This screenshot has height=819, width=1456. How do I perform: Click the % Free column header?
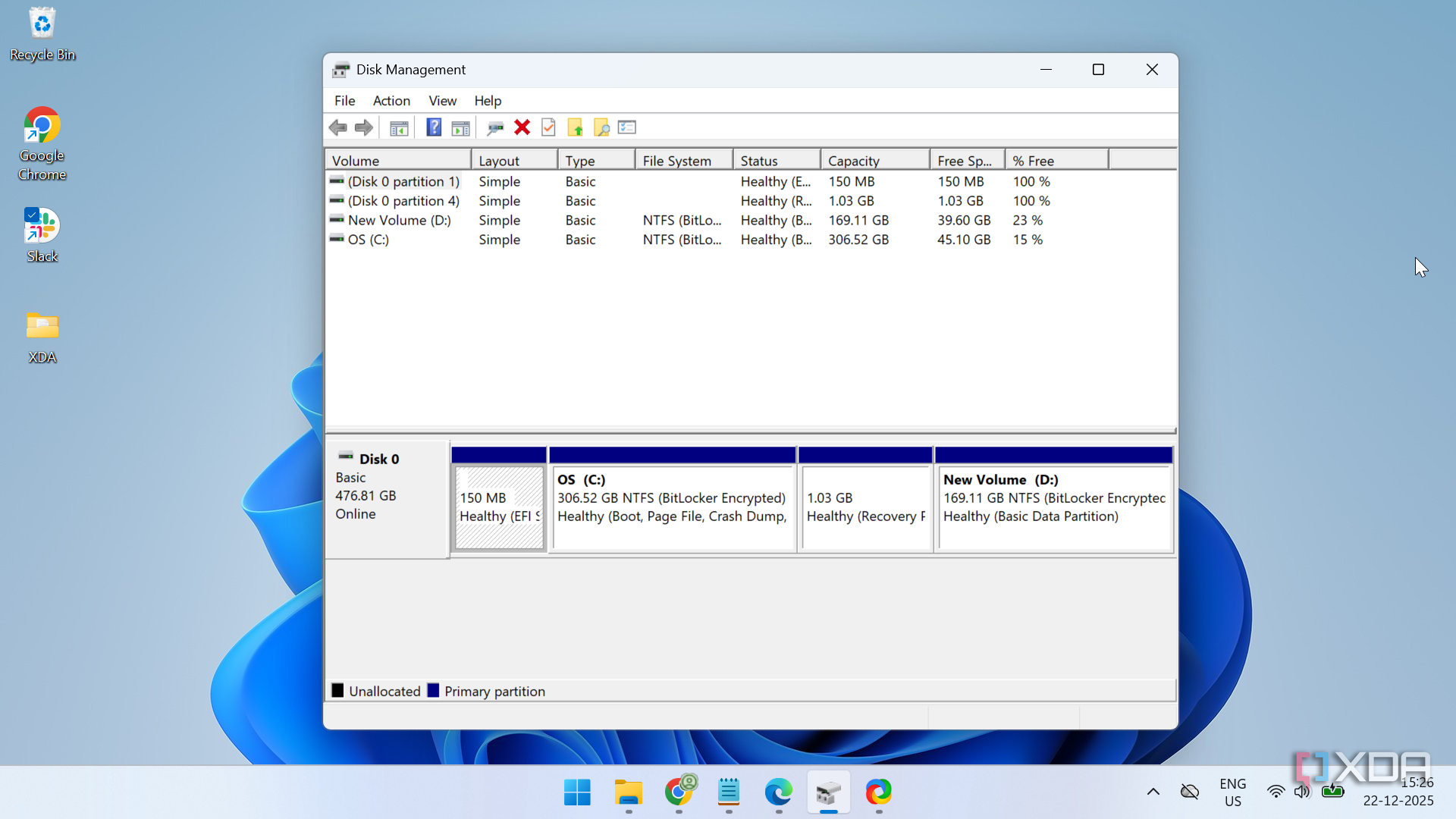point(1057,161)
